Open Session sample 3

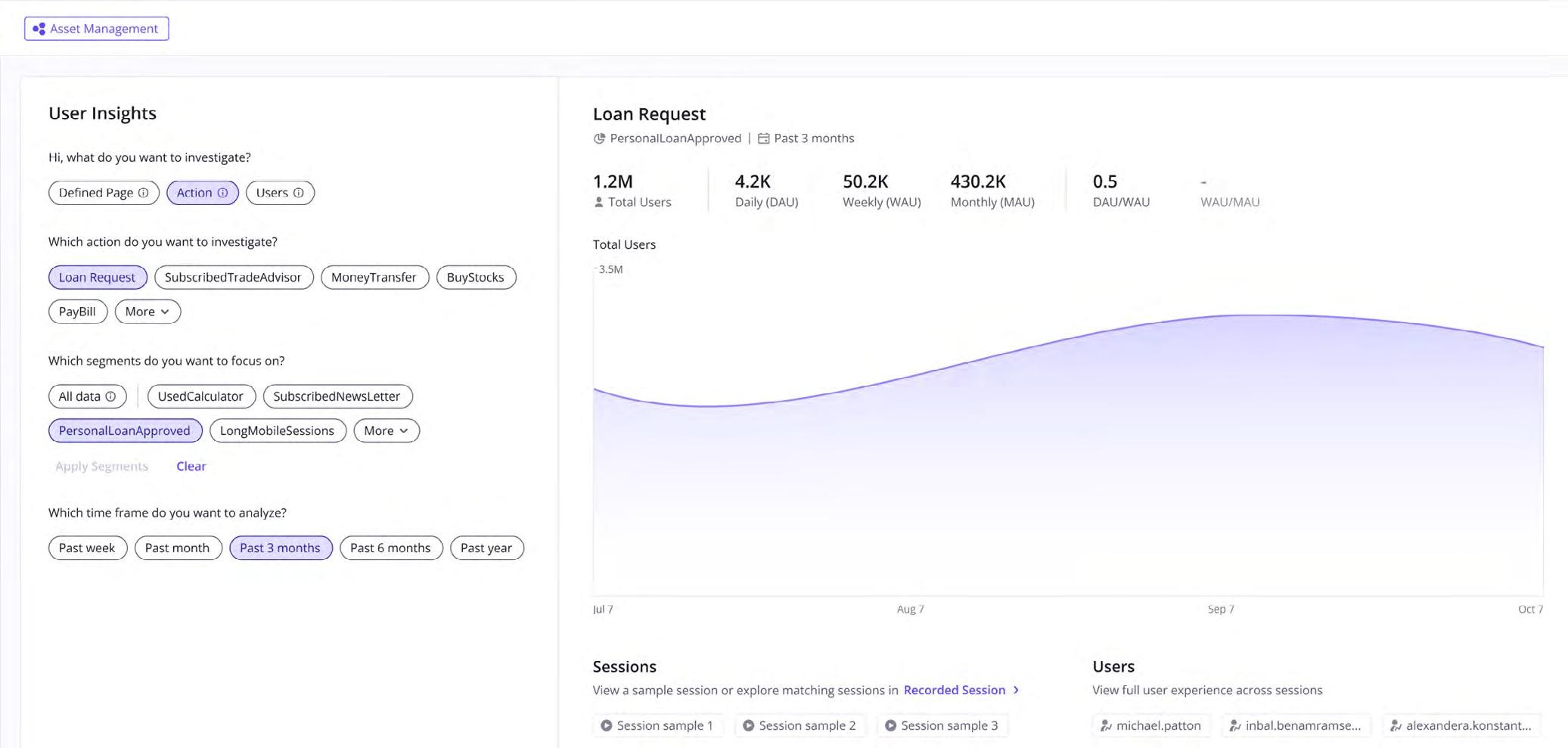[942, 725]
